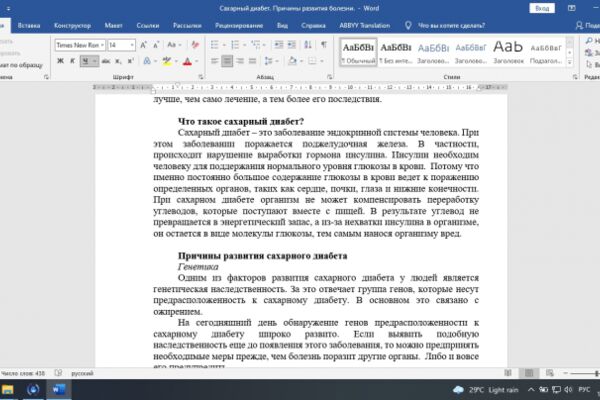Open the change case dropdown
This screenshot has width=600, height=400.
click(174, 45)
